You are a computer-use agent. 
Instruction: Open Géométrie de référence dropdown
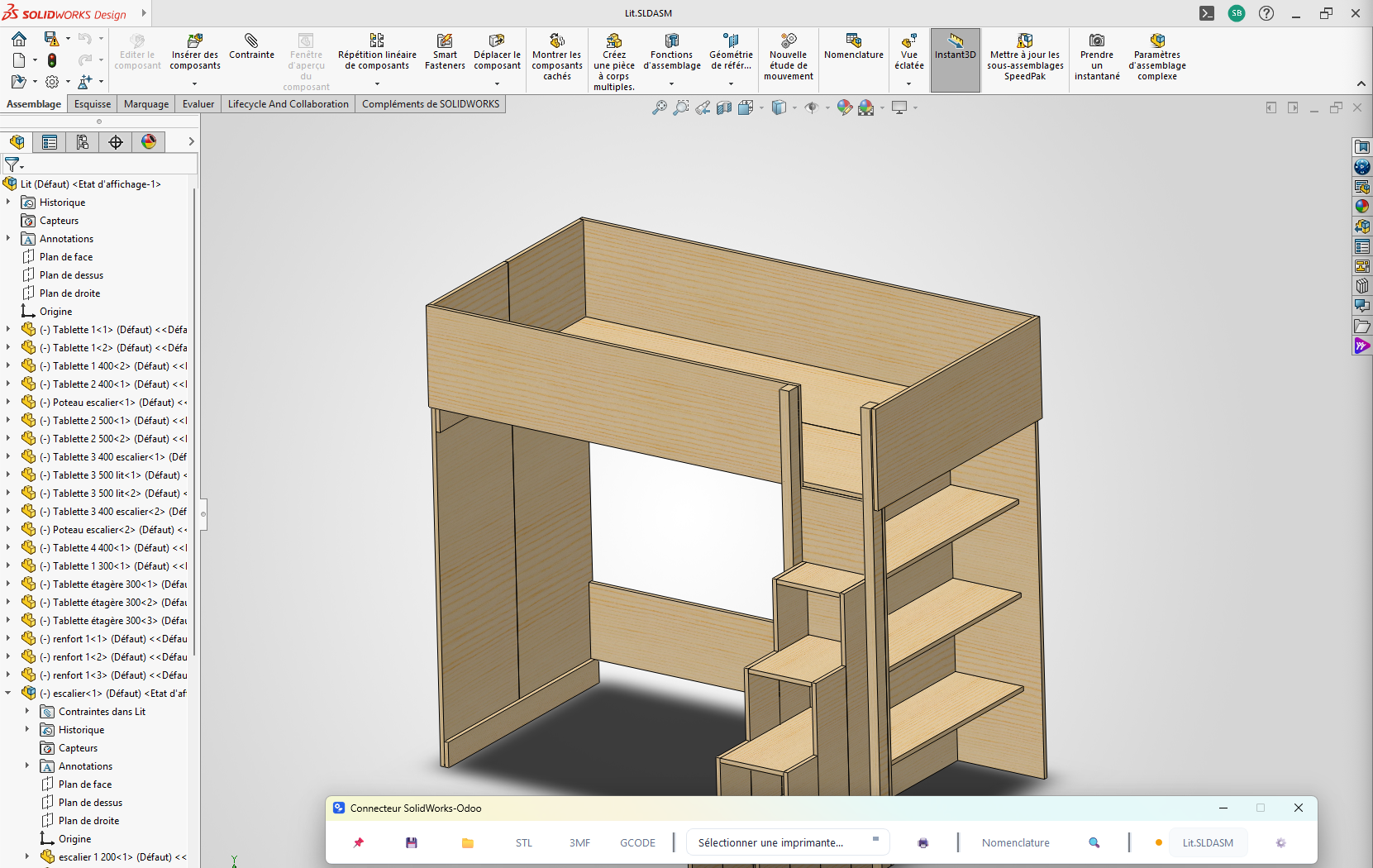point(731,83)
